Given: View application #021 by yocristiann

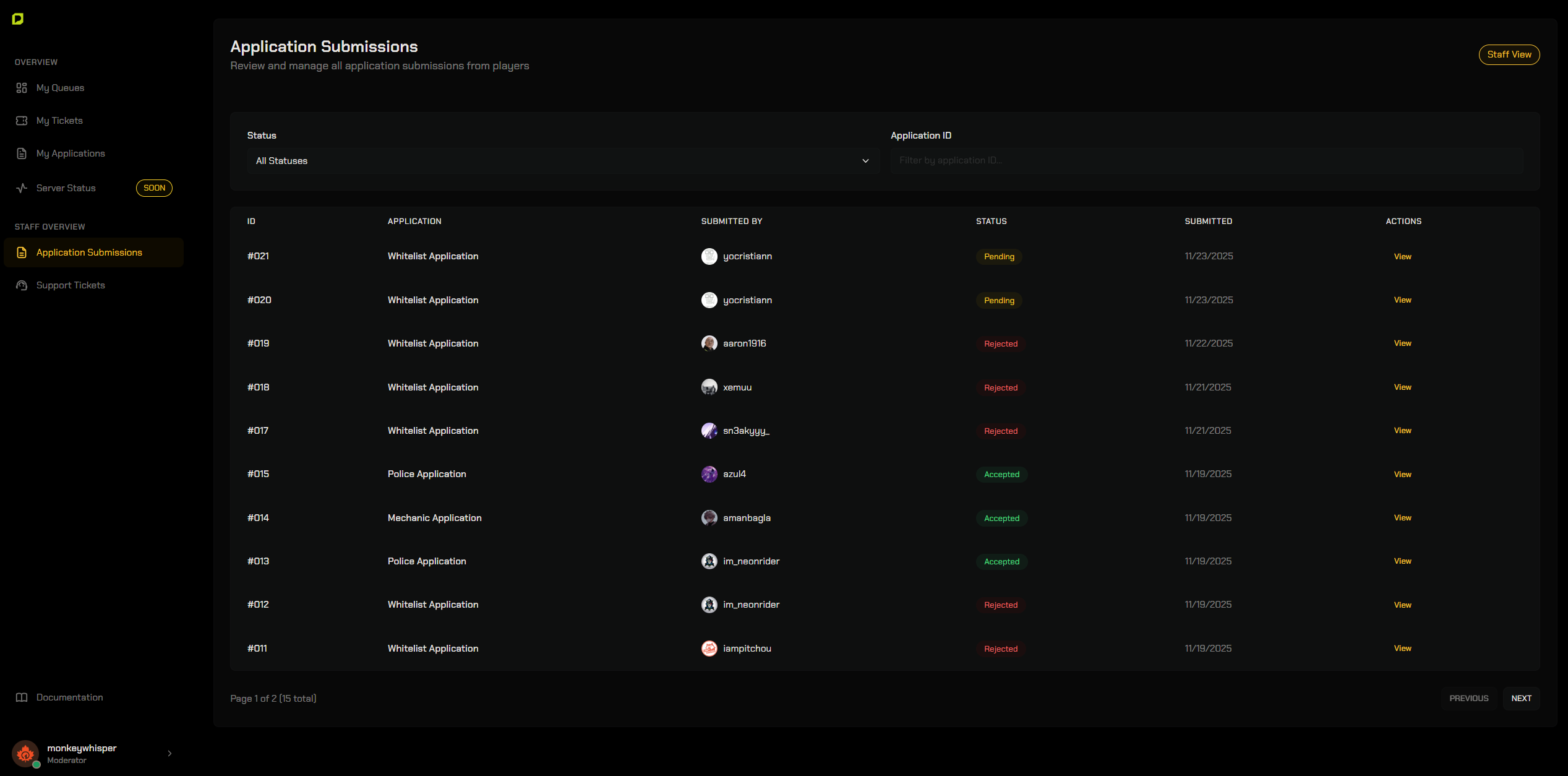Looking at the screenshot, I should click(1402, 257).
